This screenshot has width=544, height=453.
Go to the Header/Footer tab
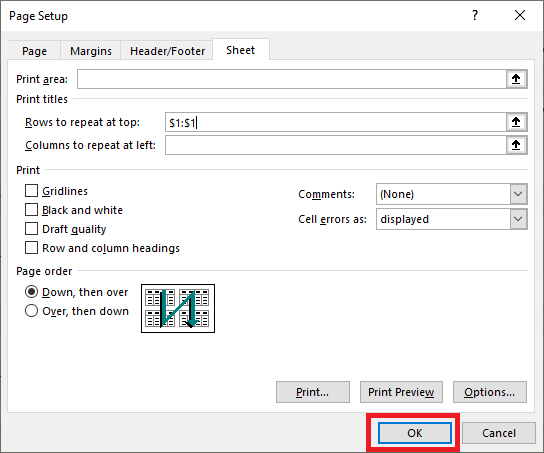pyautogui.click(x=167, y=51)
